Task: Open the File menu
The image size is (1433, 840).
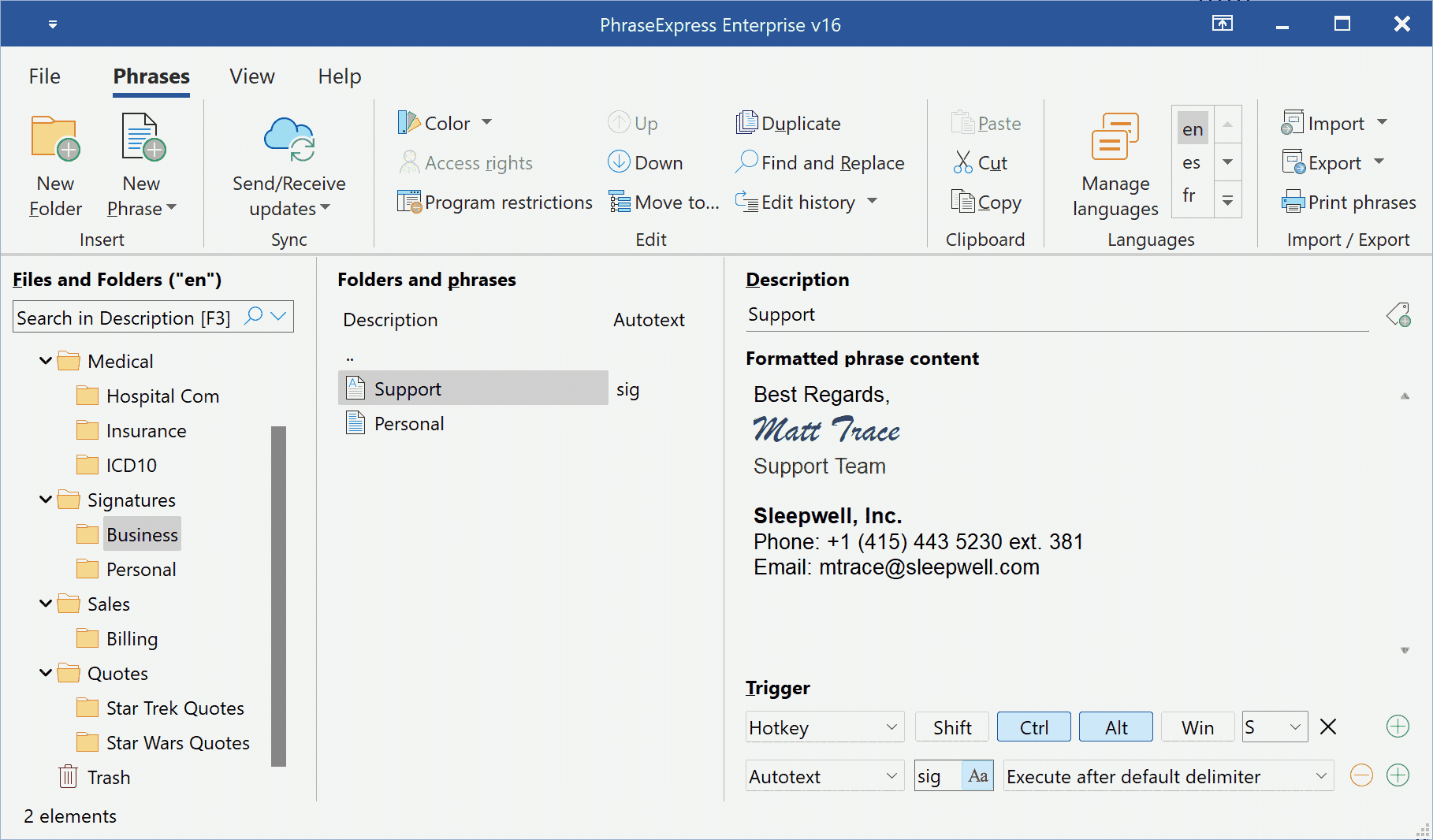Action: pos(44,76)
